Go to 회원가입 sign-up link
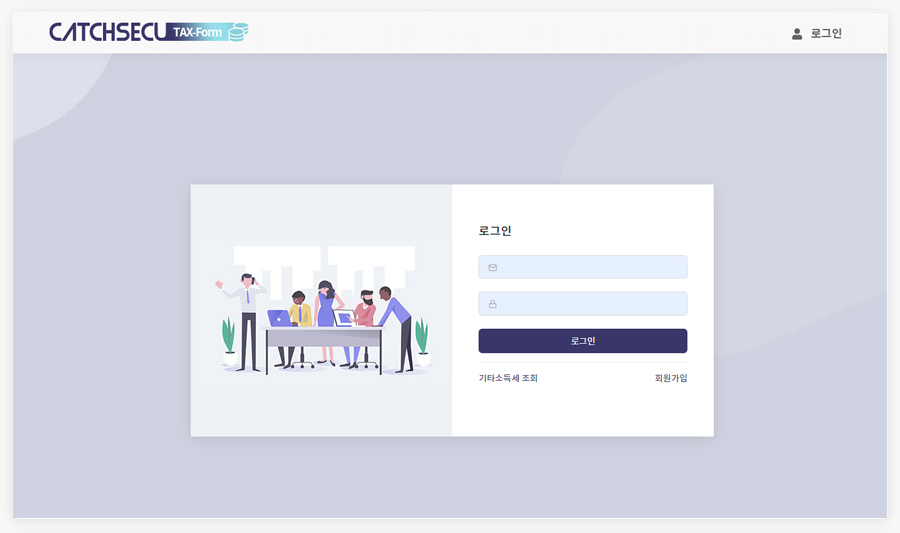The image size is (900, 533). tap(670, 378)
